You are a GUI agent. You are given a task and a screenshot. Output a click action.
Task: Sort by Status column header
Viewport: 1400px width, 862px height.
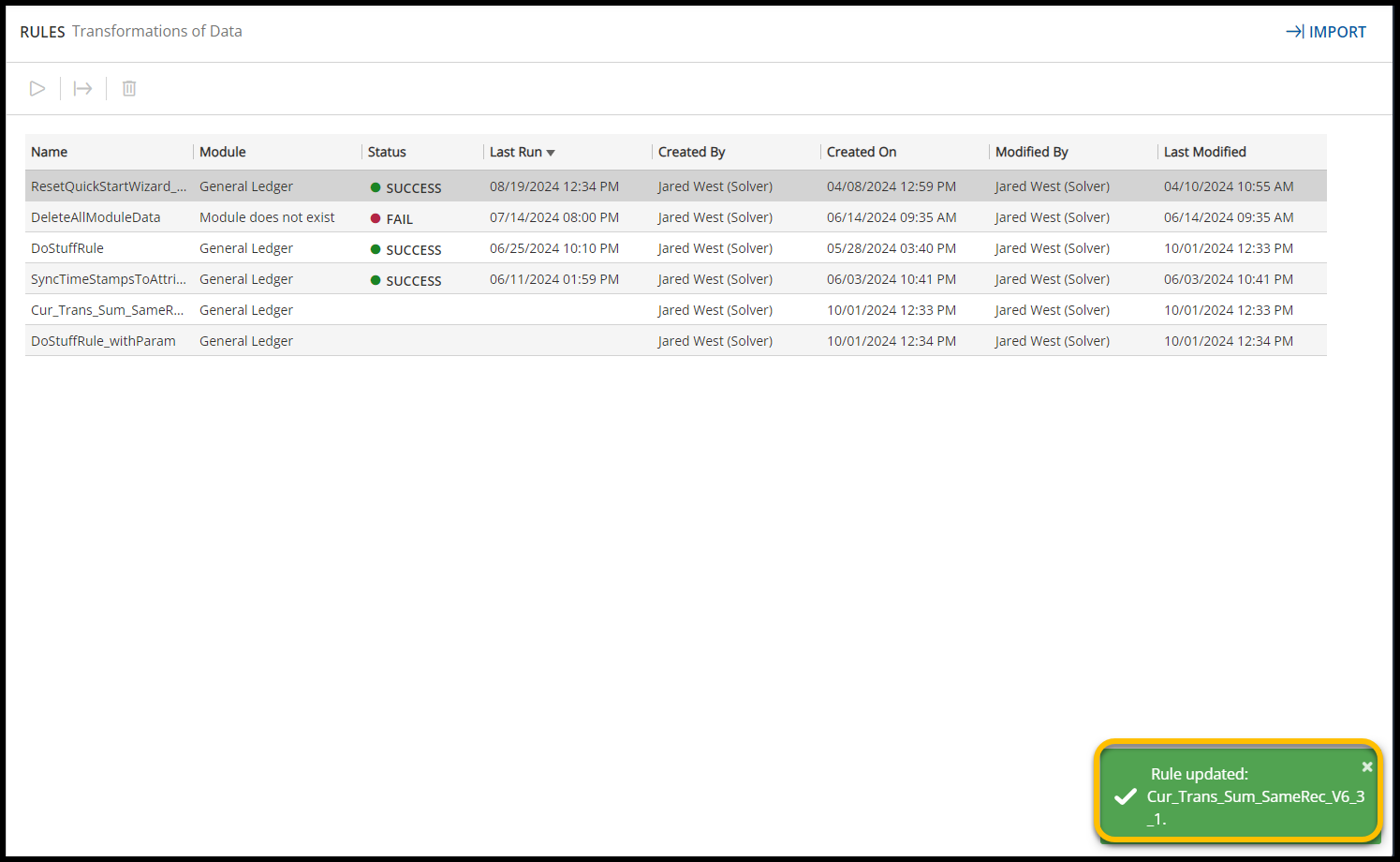(387, 152)
